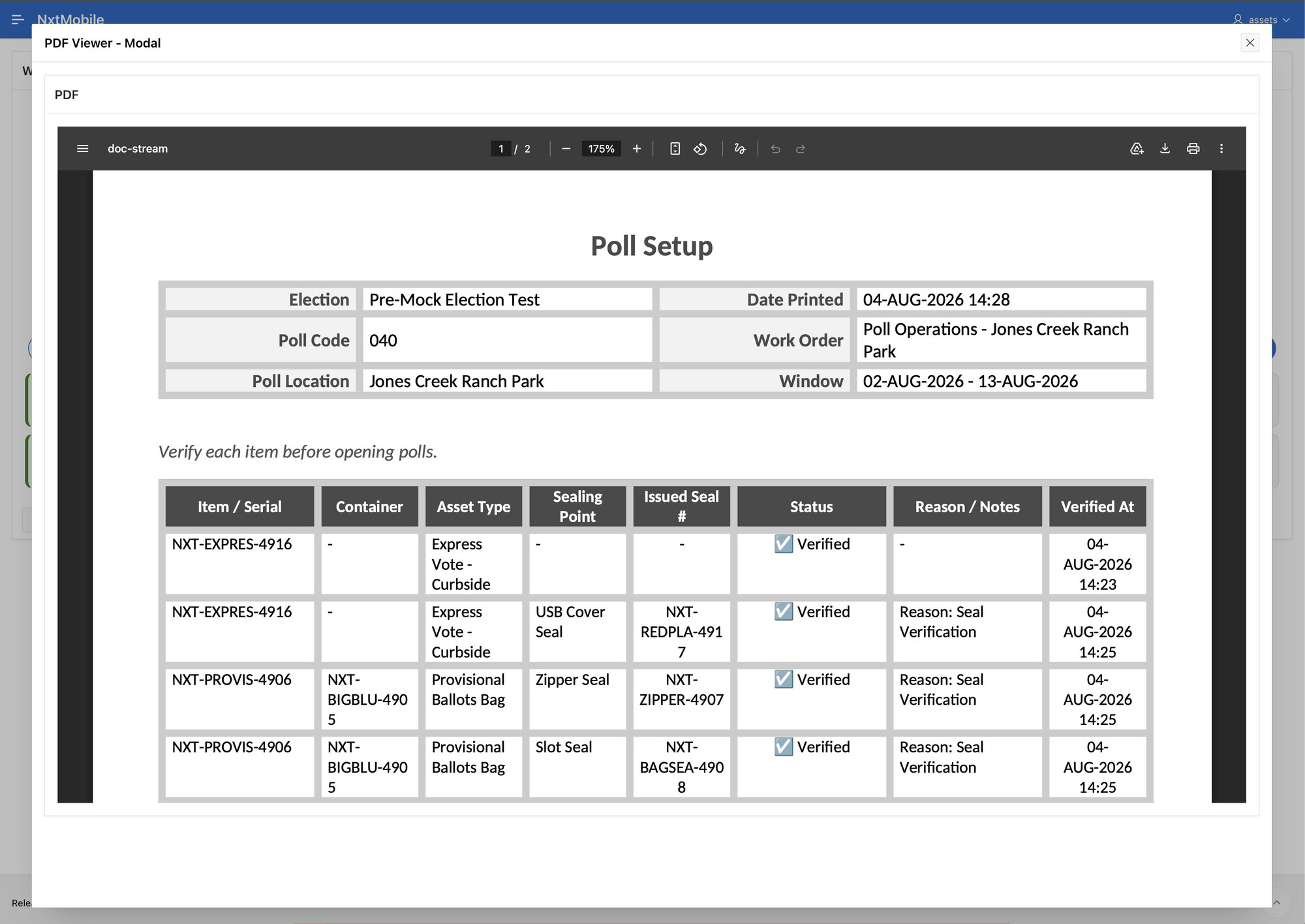Click the fit to page icon
This screenshot has height=924, width=1305.
(675, 149)
